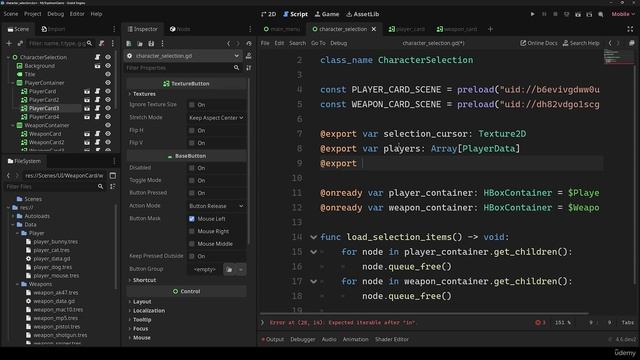Screen dimensions: 640x360
Task: Enable the Disabled checkbox
Action: click(192, 168)
